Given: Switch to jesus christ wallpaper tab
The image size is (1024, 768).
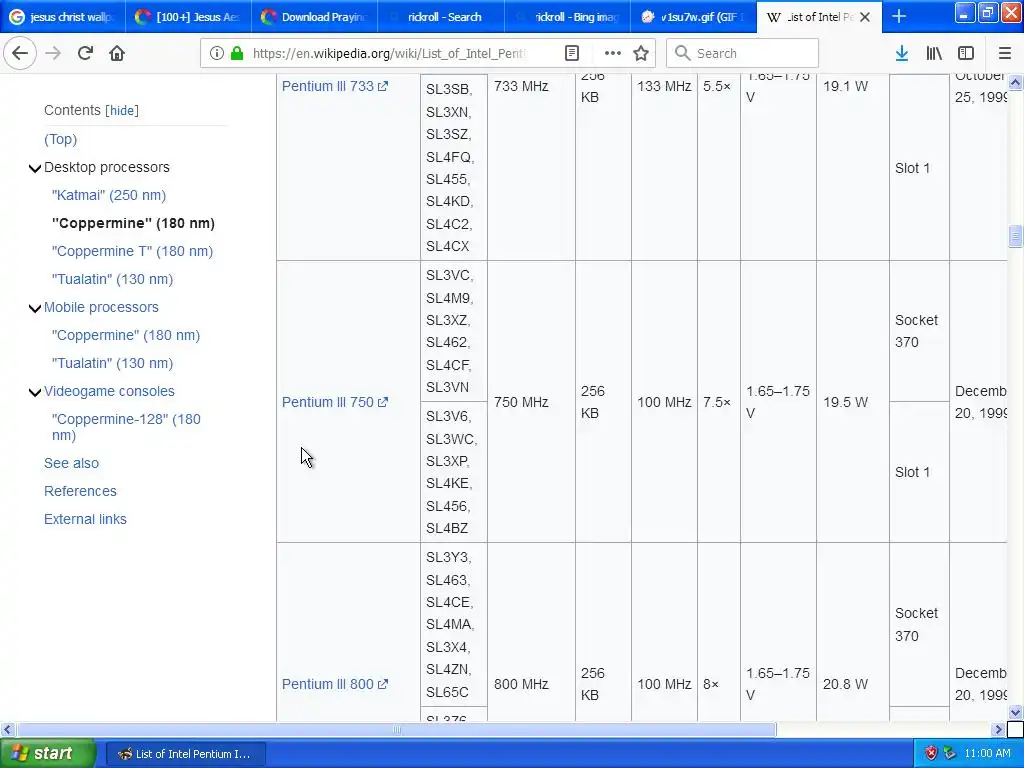Looking at the screenshot, I should [x=63, y=17].
